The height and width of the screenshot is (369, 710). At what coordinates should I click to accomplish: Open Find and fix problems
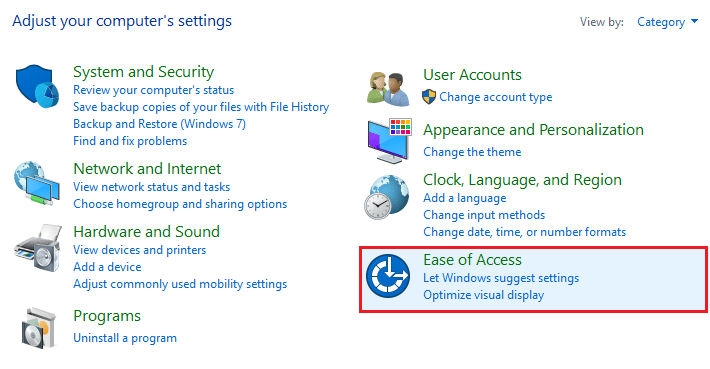(130, 141)
